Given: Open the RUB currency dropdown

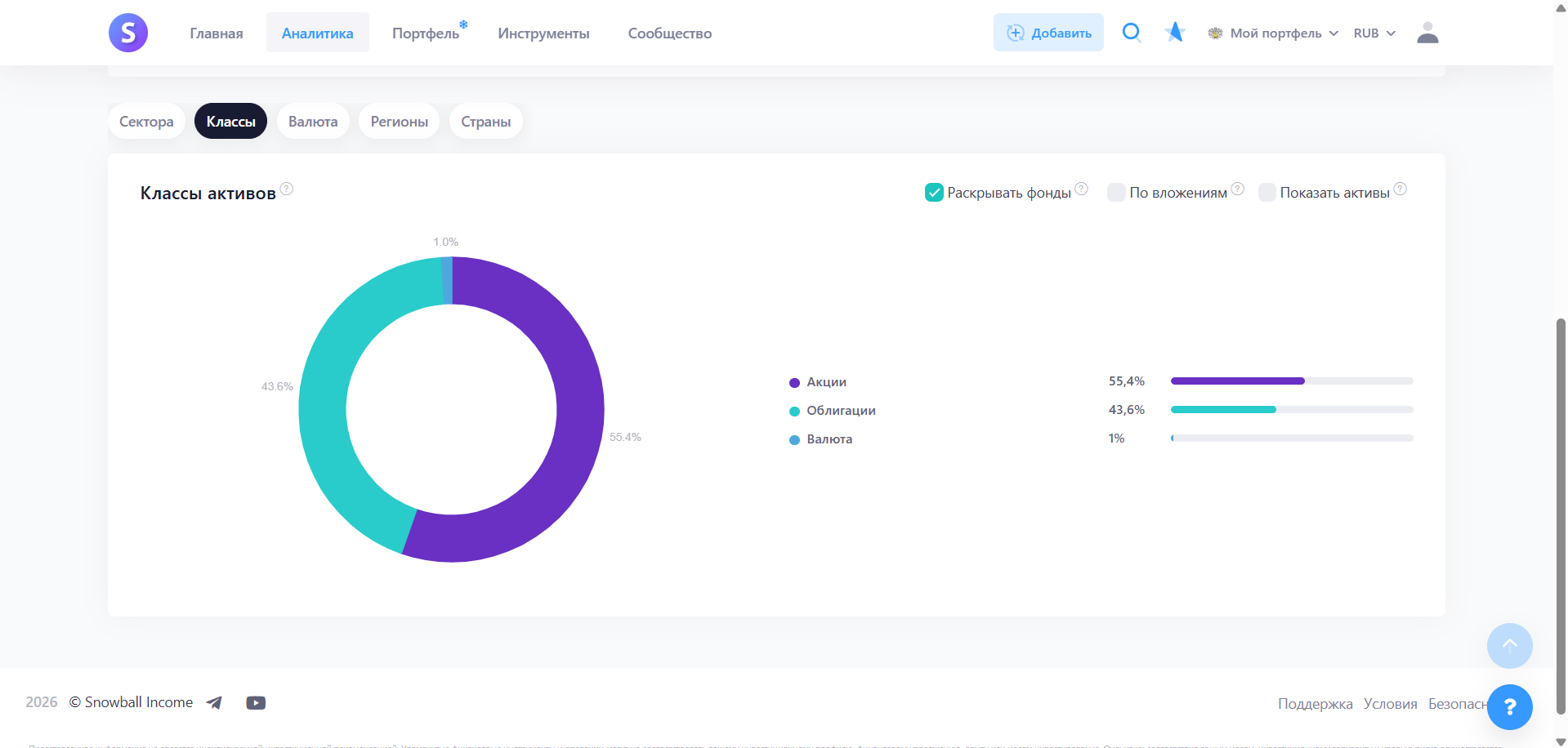Looking at the screenshot, I should point(1374,33).
